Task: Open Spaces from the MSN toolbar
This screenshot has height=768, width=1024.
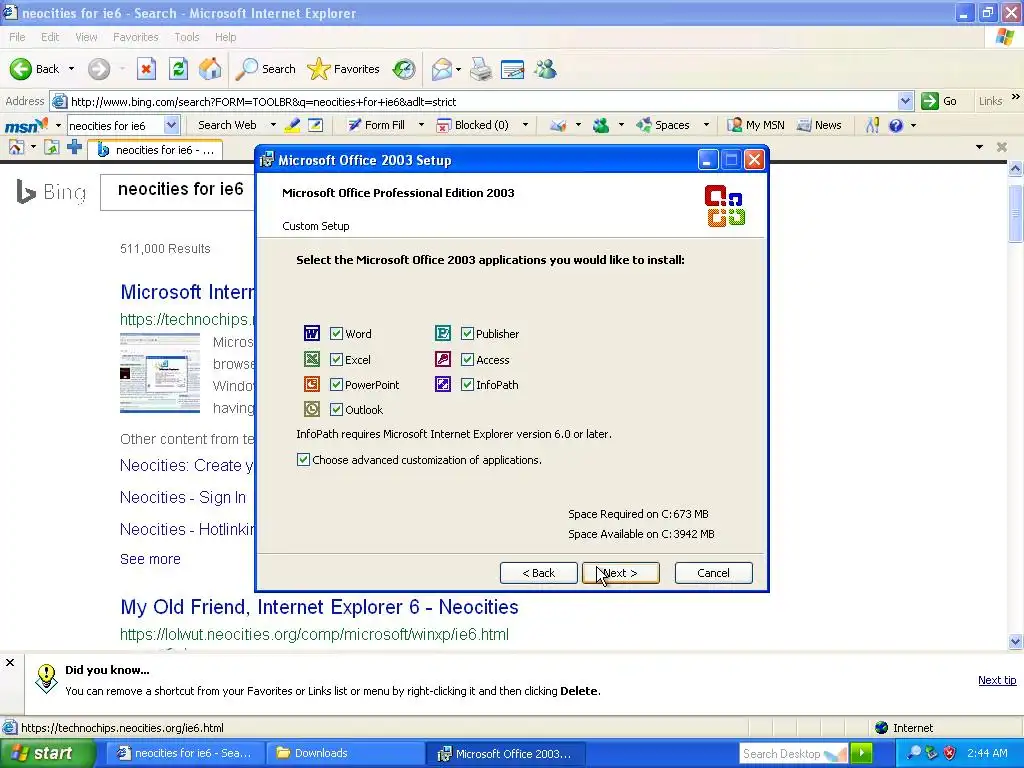Action: coord(663,125)
